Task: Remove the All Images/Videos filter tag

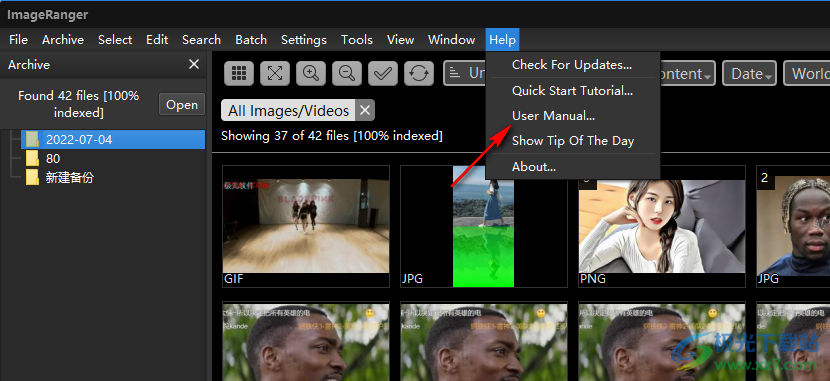Action: [365, 110]
